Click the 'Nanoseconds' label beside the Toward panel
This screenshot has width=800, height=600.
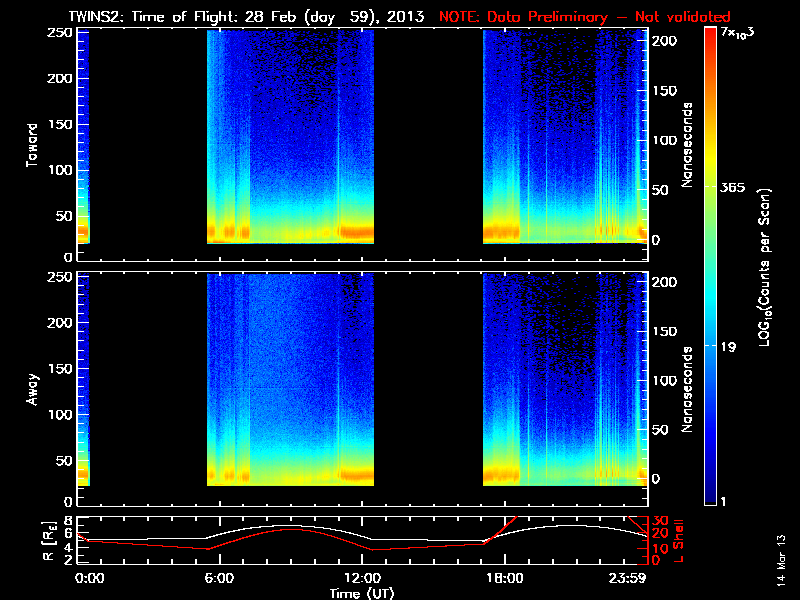687,142
